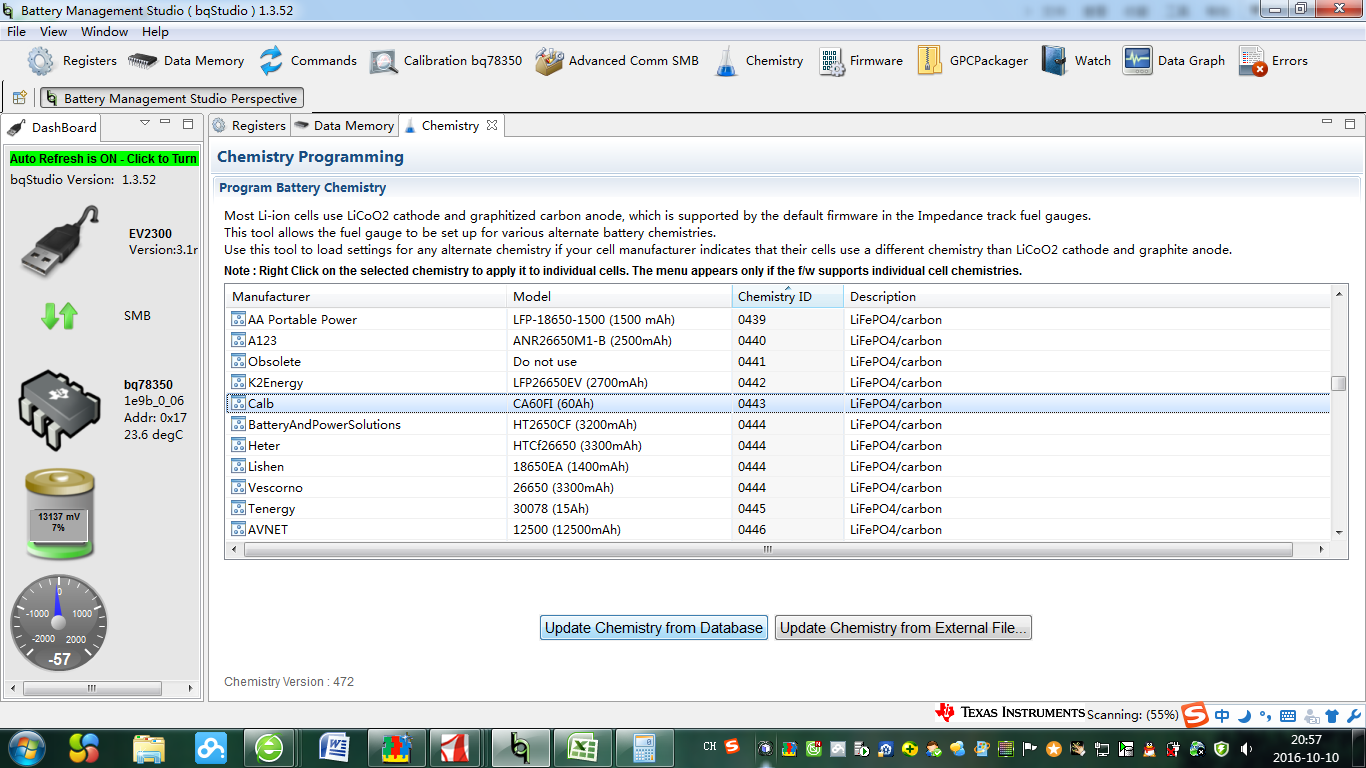Click the Open Perspective icon
This screenshot has height=768, width=1366.
pos(19,98)
